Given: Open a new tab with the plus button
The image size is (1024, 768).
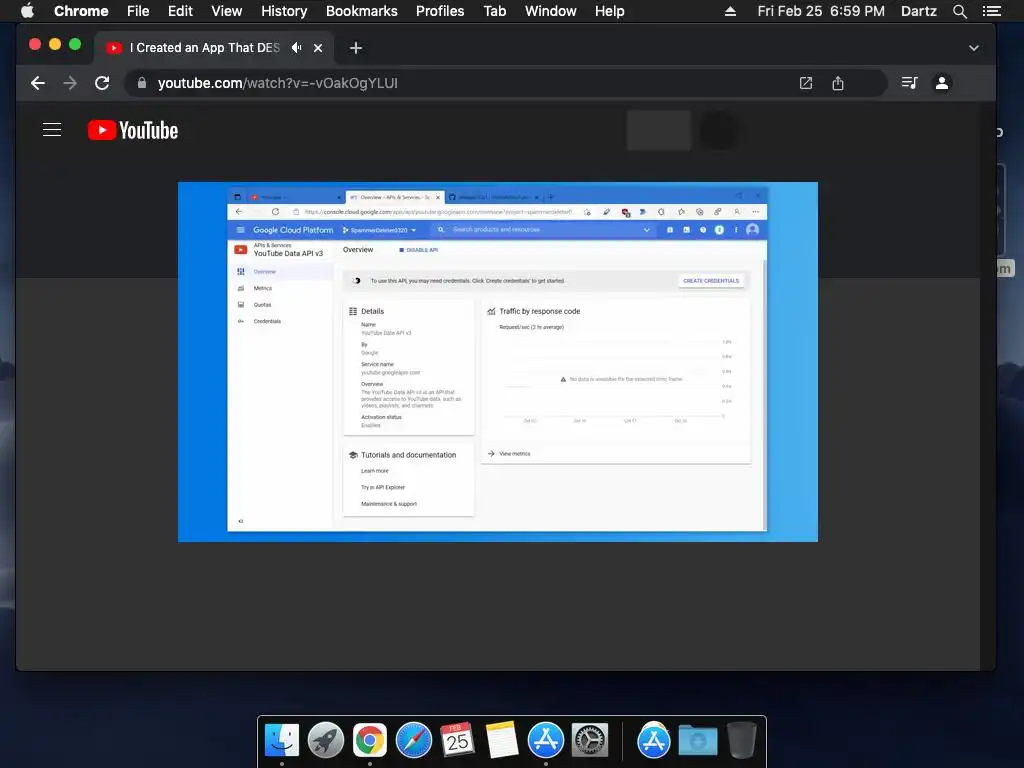Looking at the screenshot, I should tap(355, 48).
